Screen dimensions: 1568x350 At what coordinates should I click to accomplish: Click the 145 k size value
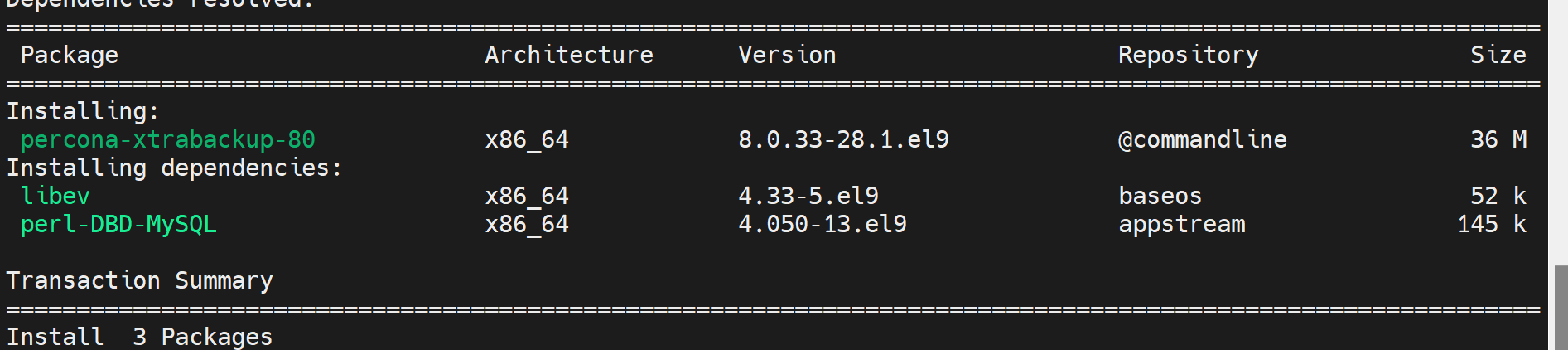[1491, 224]
